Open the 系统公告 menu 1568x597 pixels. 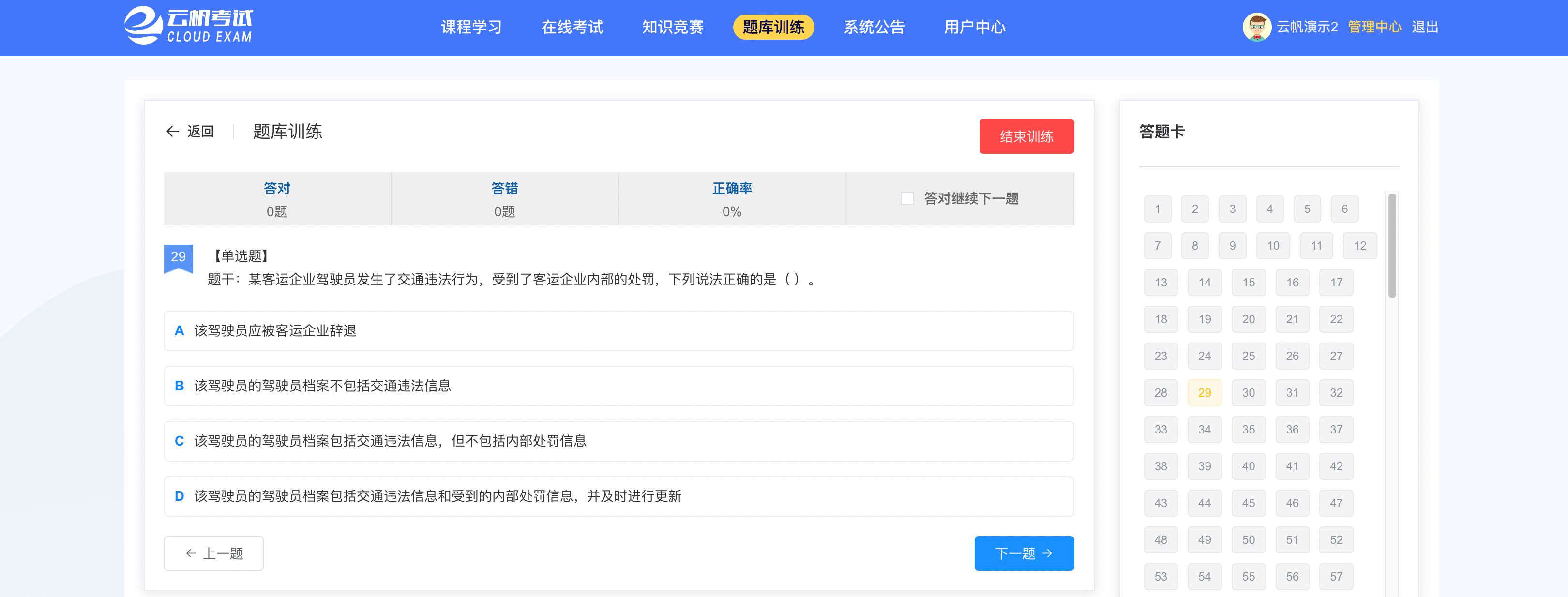point(874,28)
